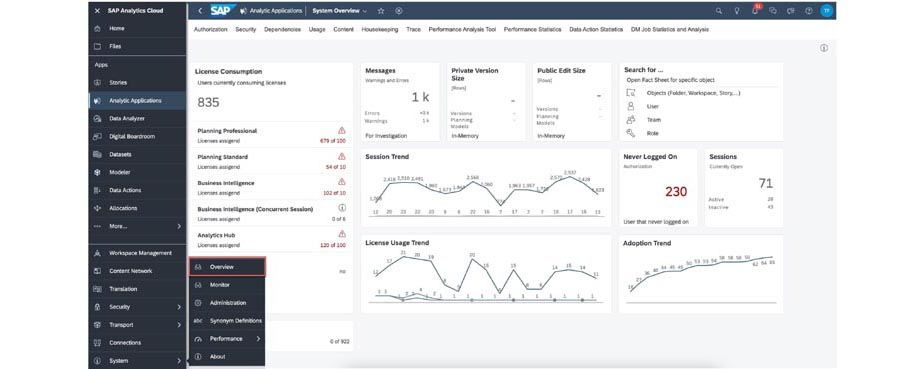Click the circled close icon beside the star
905x369 pixels.
[x=399, y=10]
